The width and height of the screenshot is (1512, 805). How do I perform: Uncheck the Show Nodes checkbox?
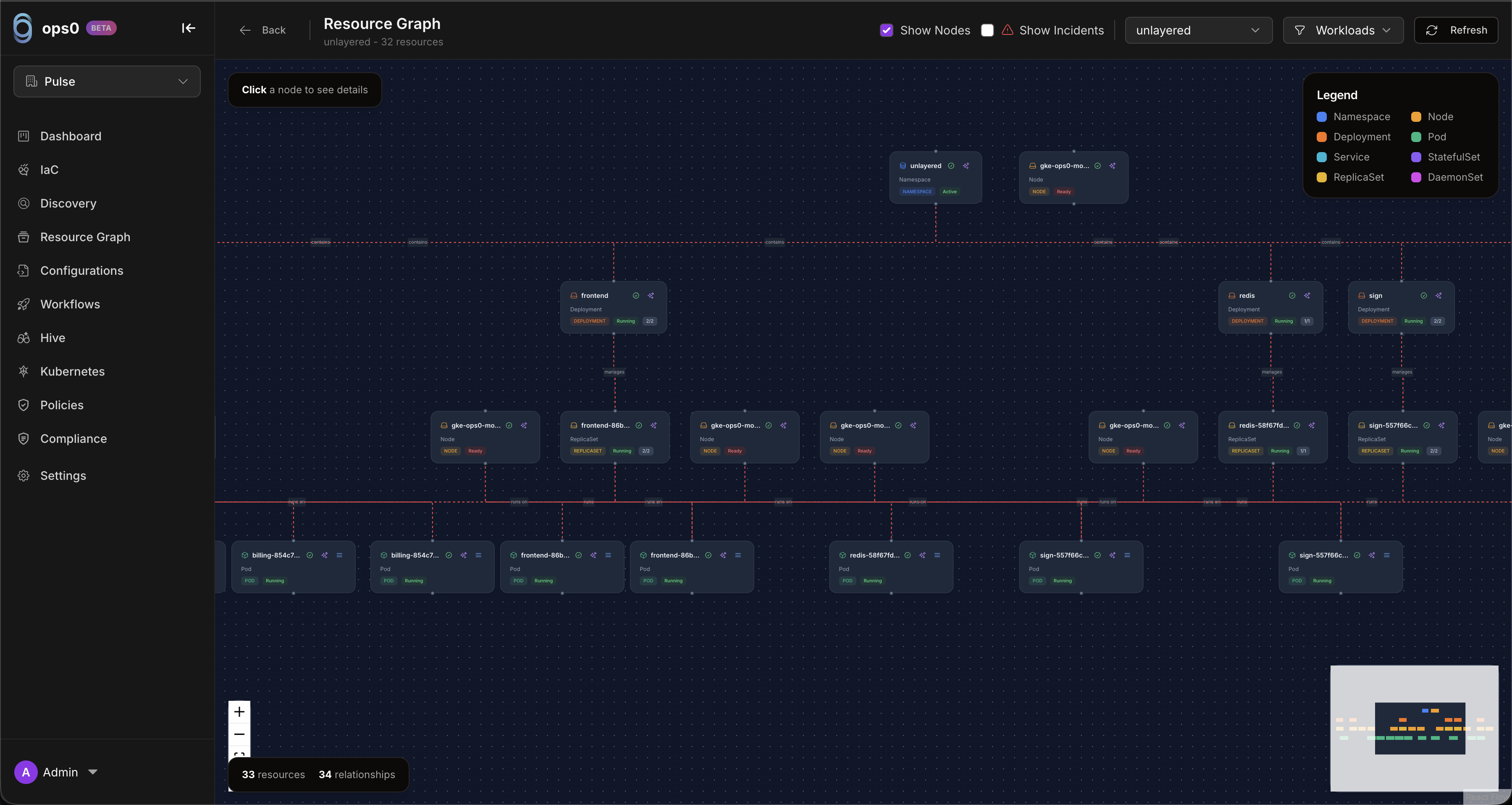coord(886,31)
